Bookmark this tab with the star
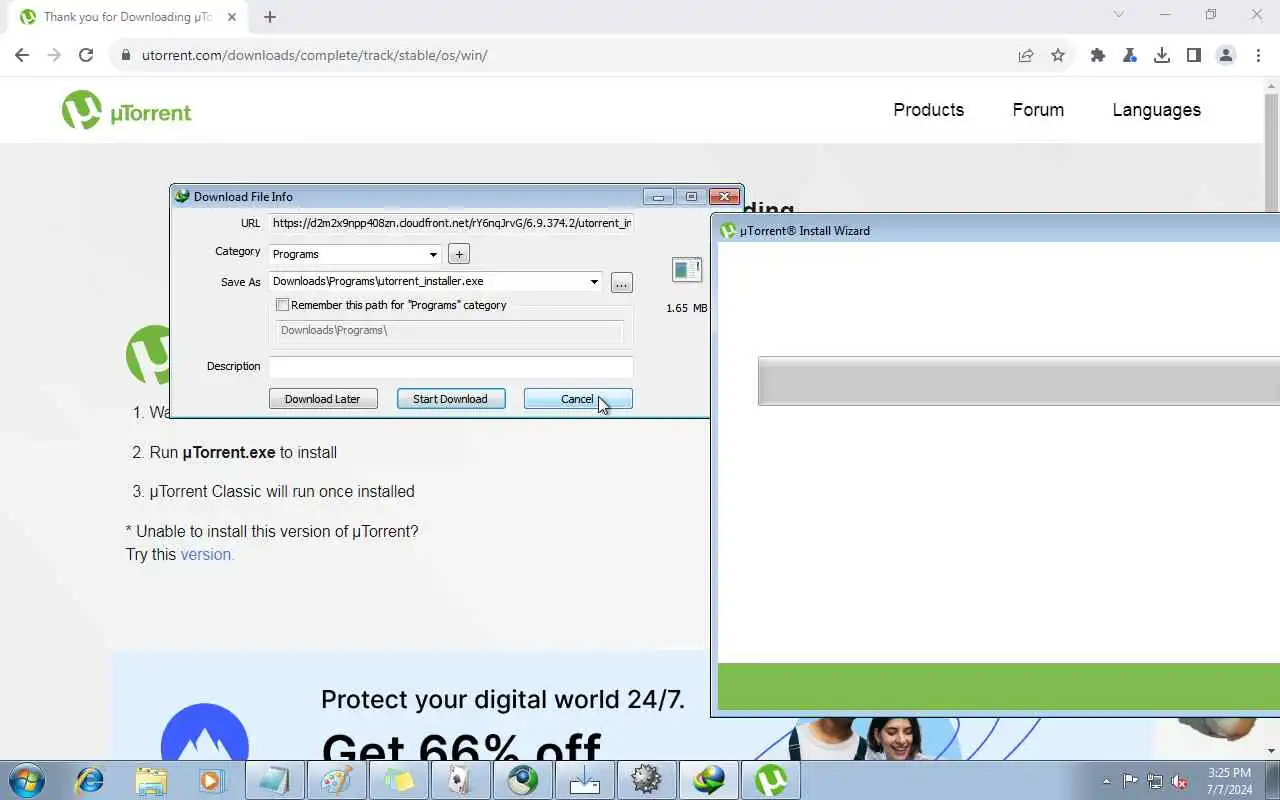This screenshot has width=1280, height=800. [x=1058, y=55]
